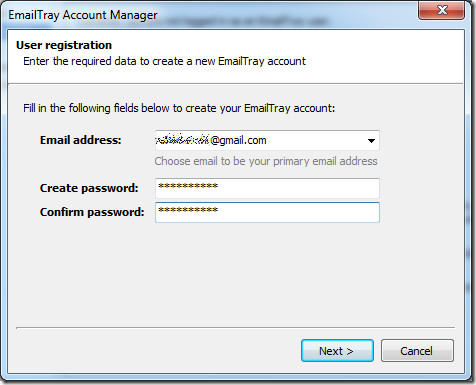Click the Create password label
Viewport: 476px width, 385px height.
pos(89,188)
